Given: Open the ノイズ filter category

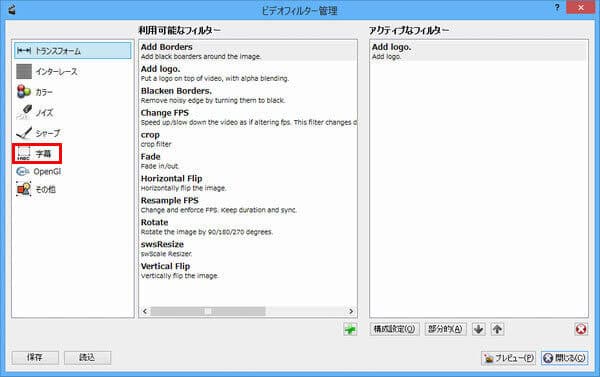Looking at the screenshot, I should pos(35,113).
